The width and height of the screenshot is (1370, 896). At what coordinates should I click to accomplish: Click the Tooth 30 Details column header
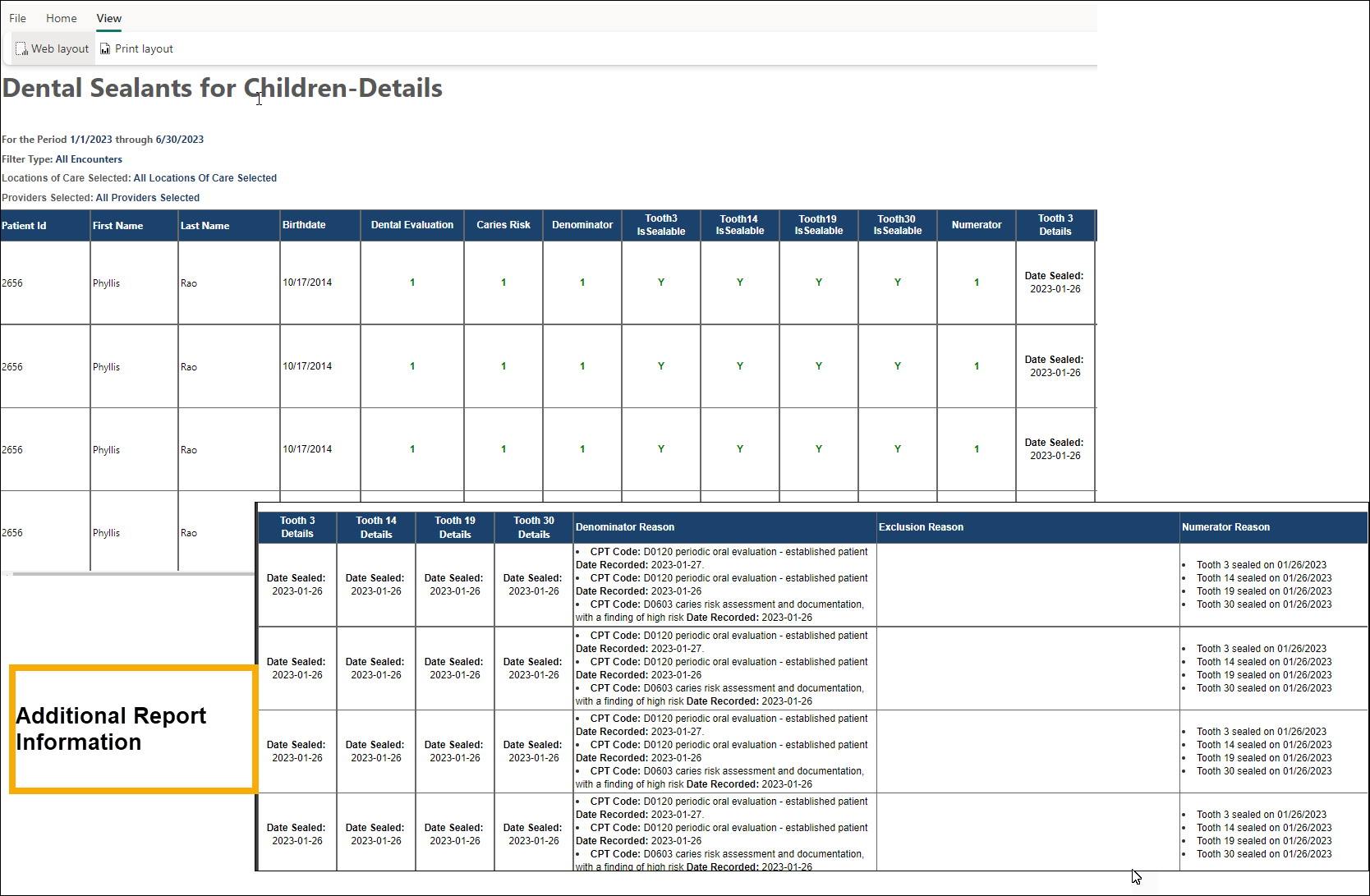[534, 528]
